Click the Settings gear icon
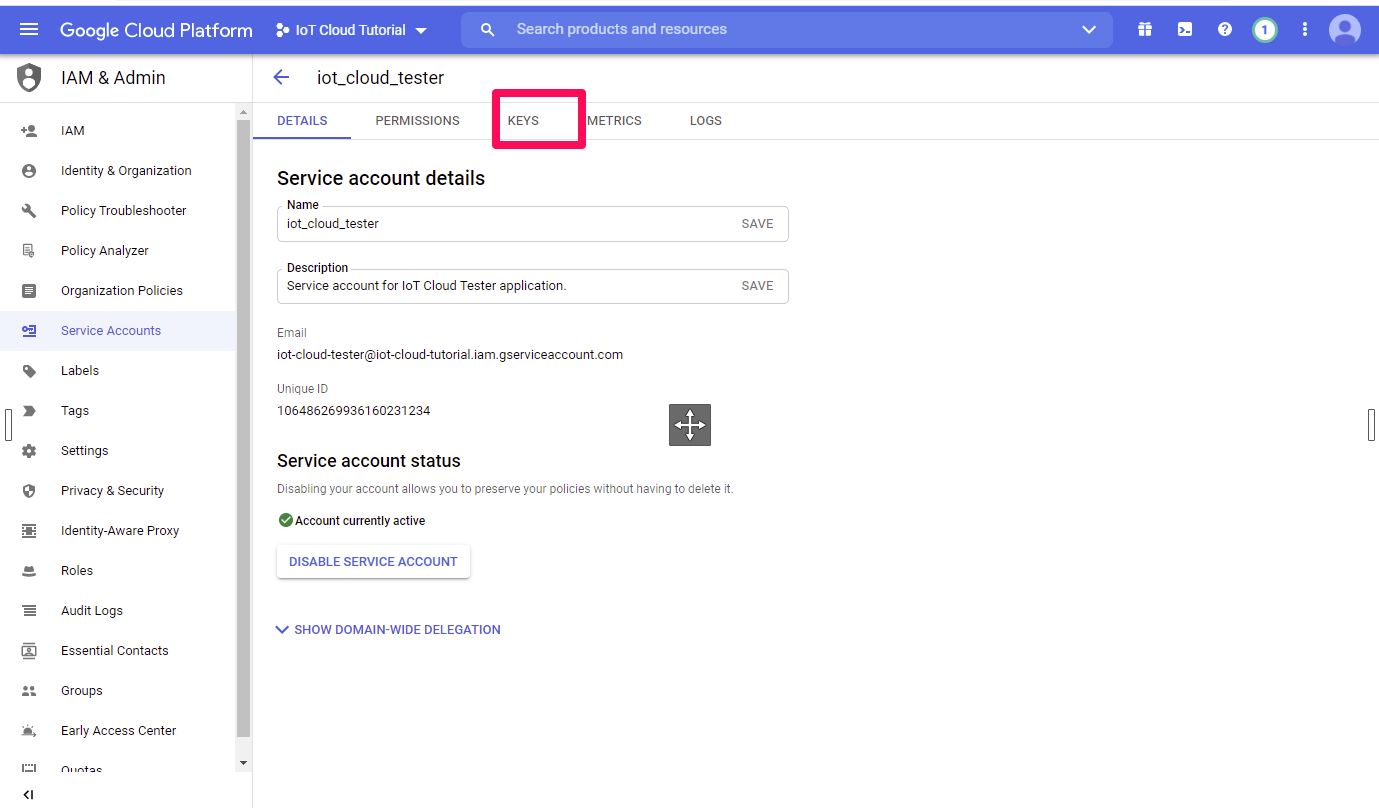 29,451
